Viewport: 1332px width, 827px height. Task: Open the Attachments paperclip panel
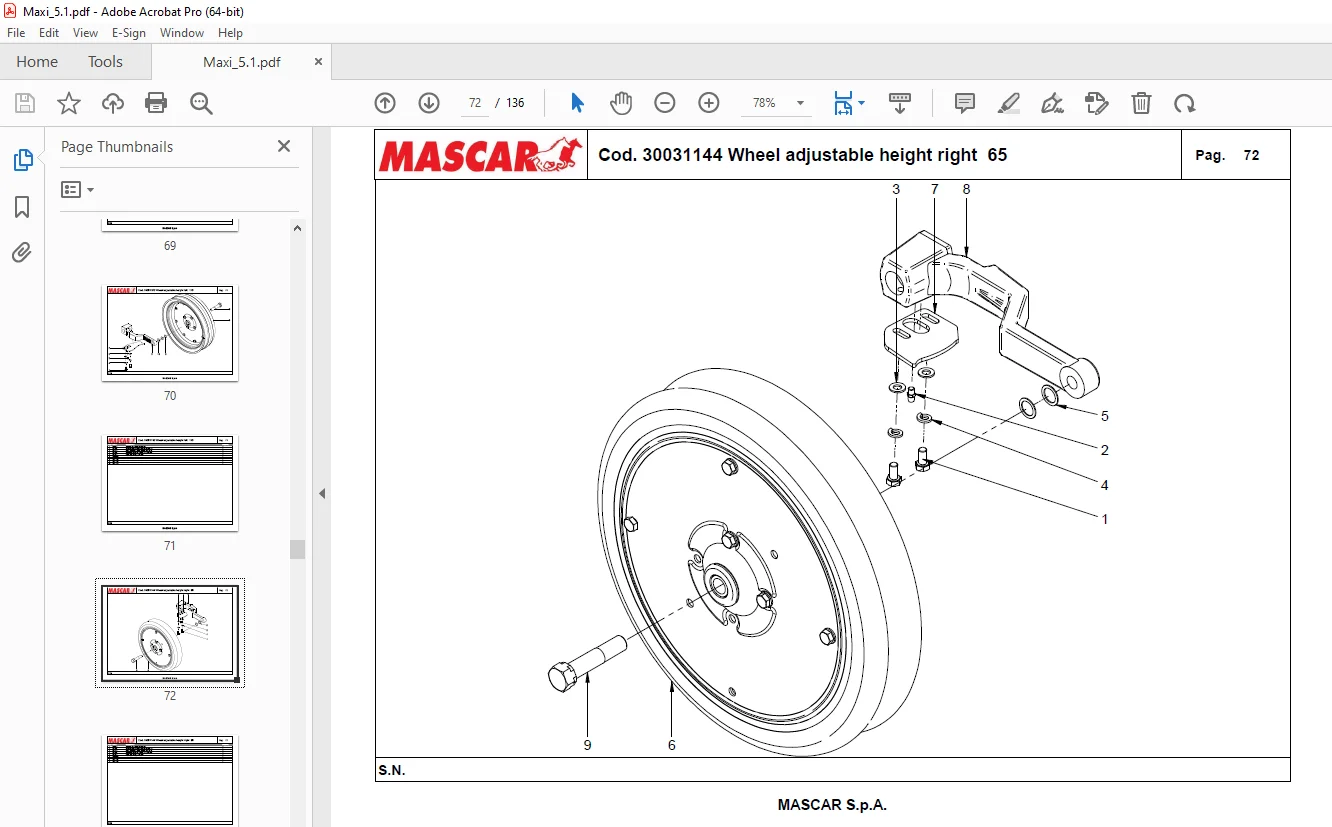click(22, 253)
